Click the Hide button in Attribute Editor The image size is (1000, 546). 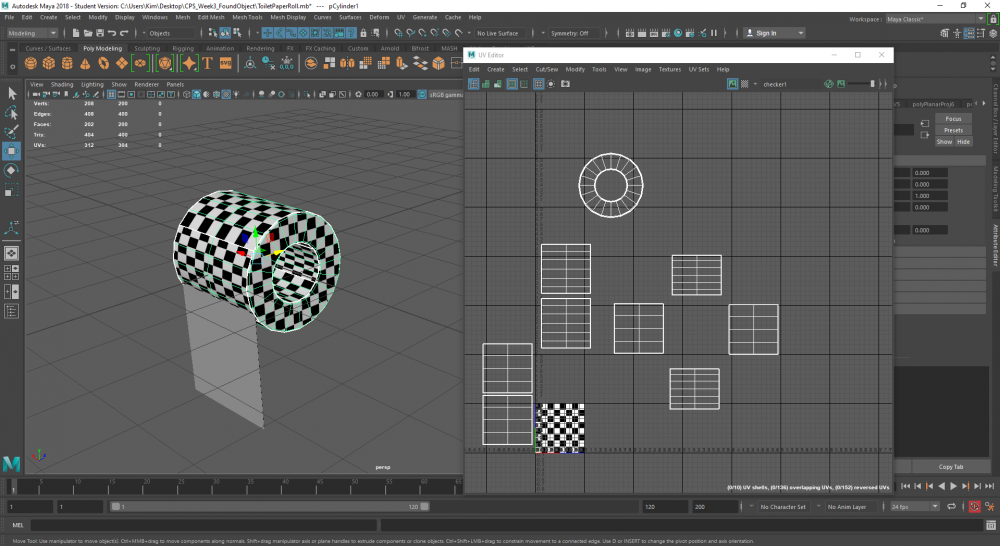point(963,142)
